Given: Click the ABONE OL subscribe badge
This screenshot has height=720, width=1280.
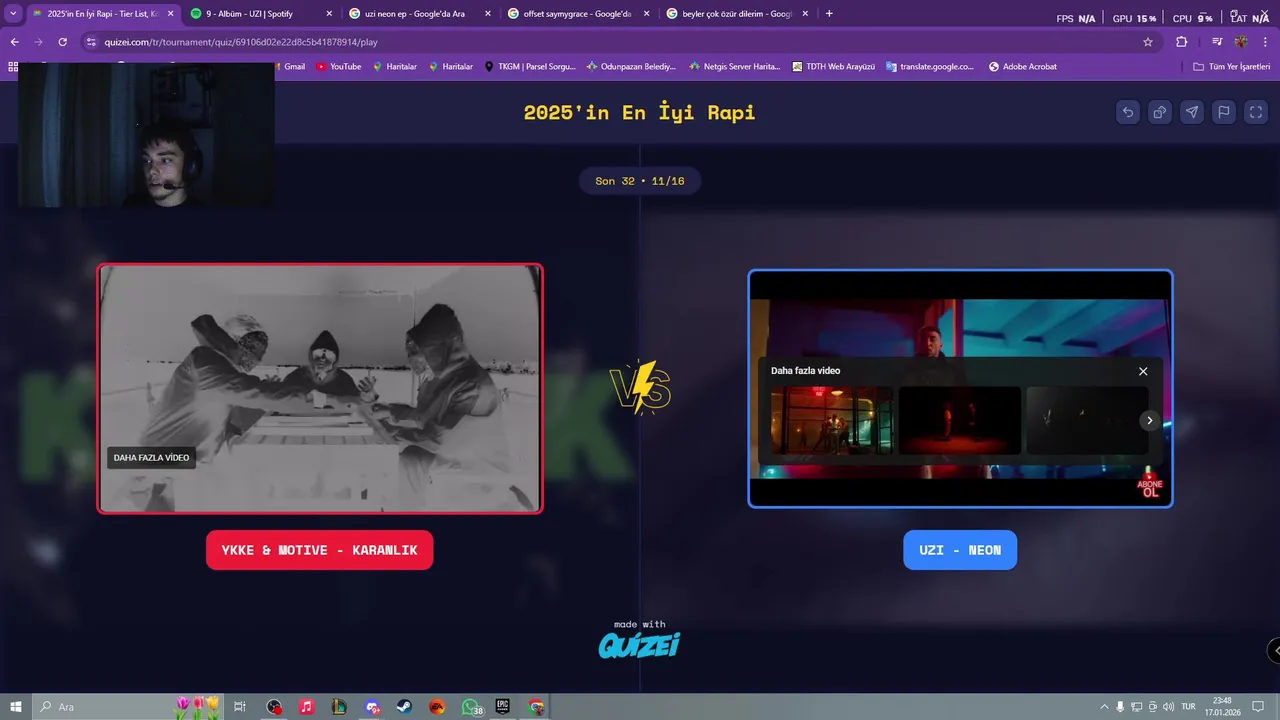Looking at the screenshot, I should coord(1150,485).
